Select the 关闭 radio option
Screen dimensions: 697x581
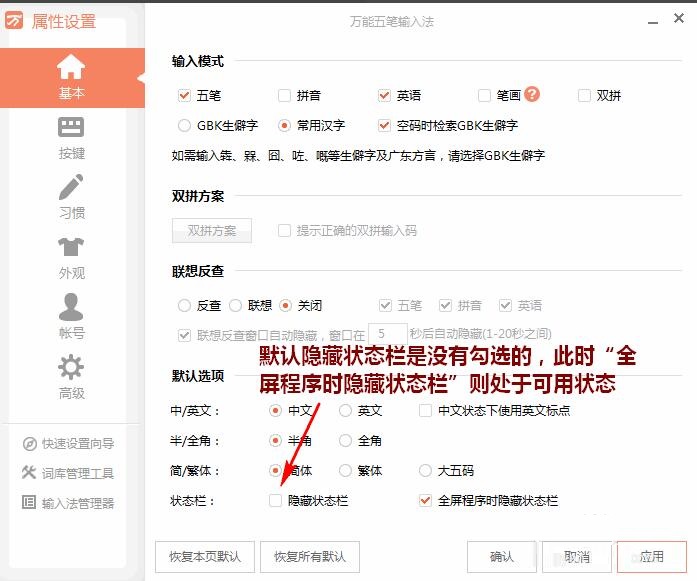click(285, 305)
